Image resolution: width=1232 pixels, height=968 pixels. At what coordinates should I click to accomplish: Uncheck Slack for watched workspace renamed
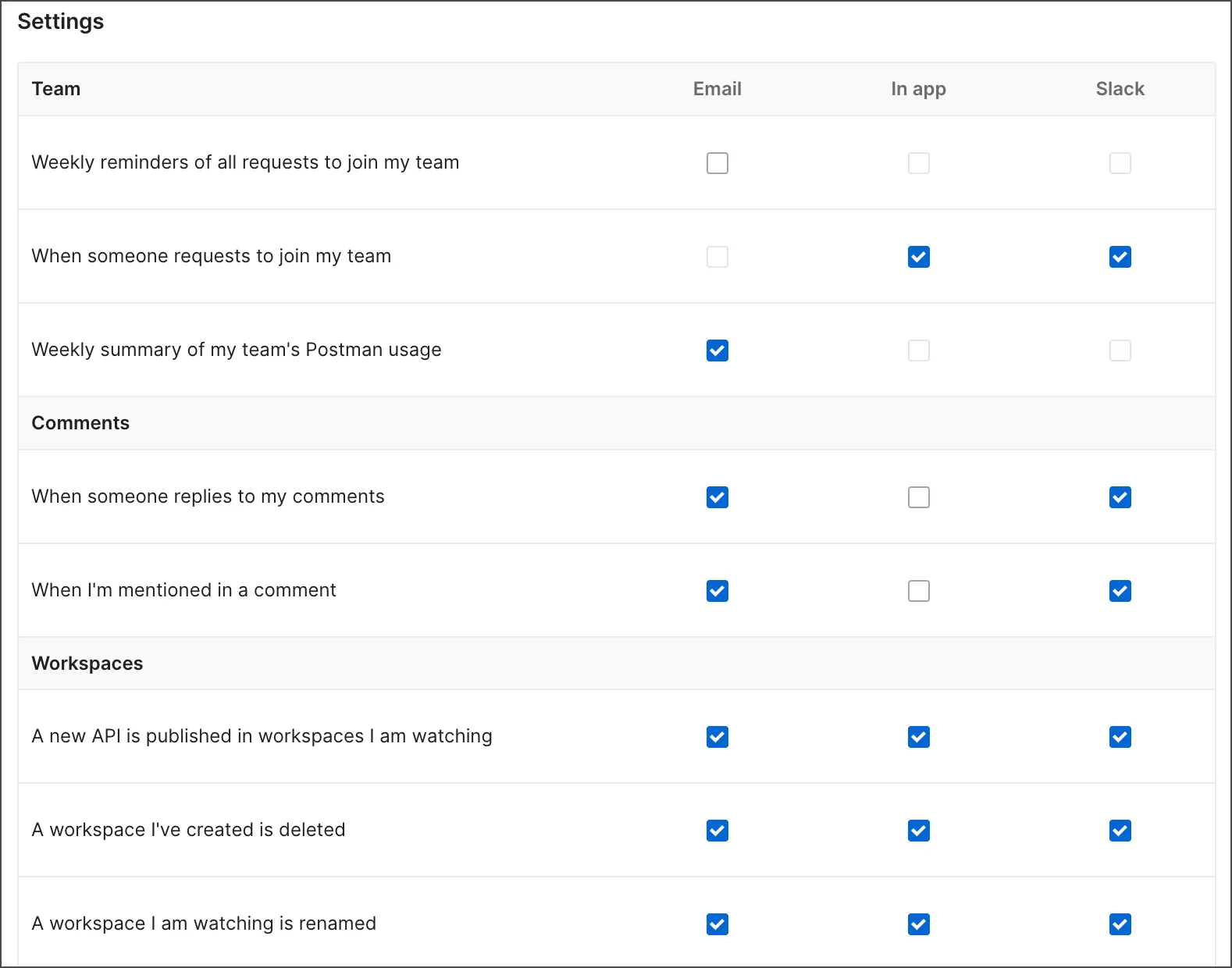(1120, 924)
